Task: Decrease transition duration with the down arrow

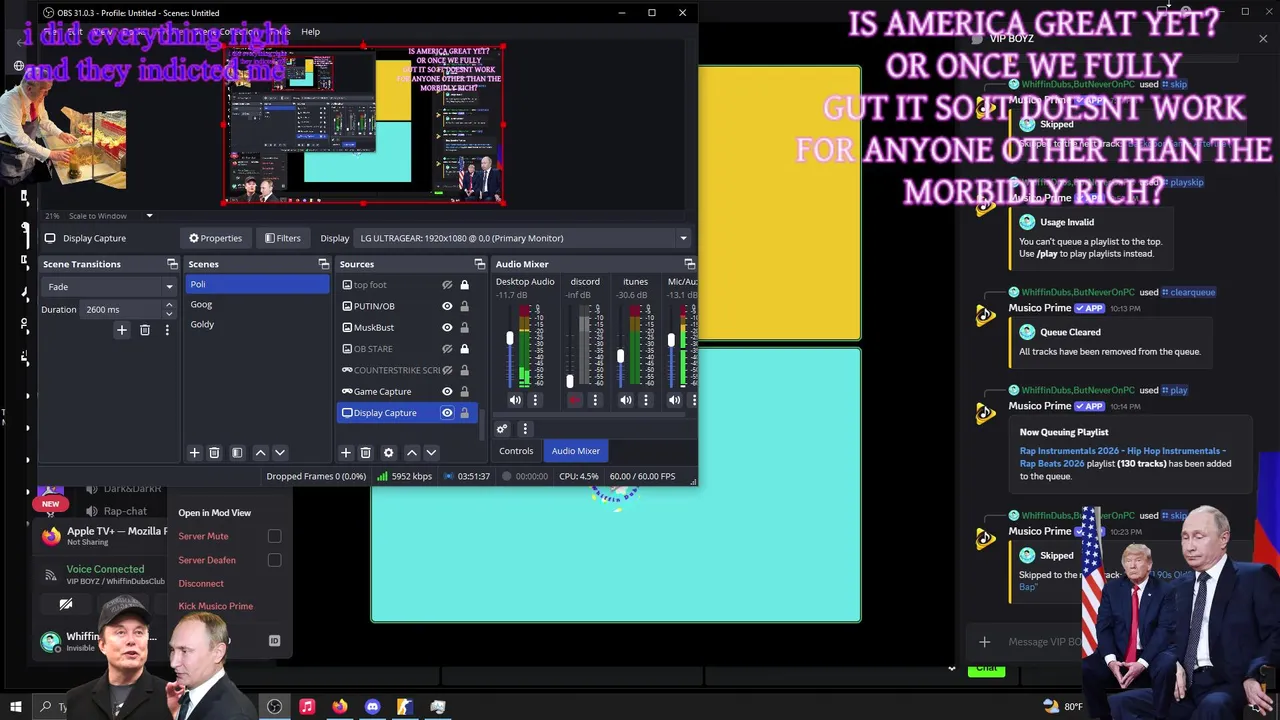Action: tap(169, 313)
